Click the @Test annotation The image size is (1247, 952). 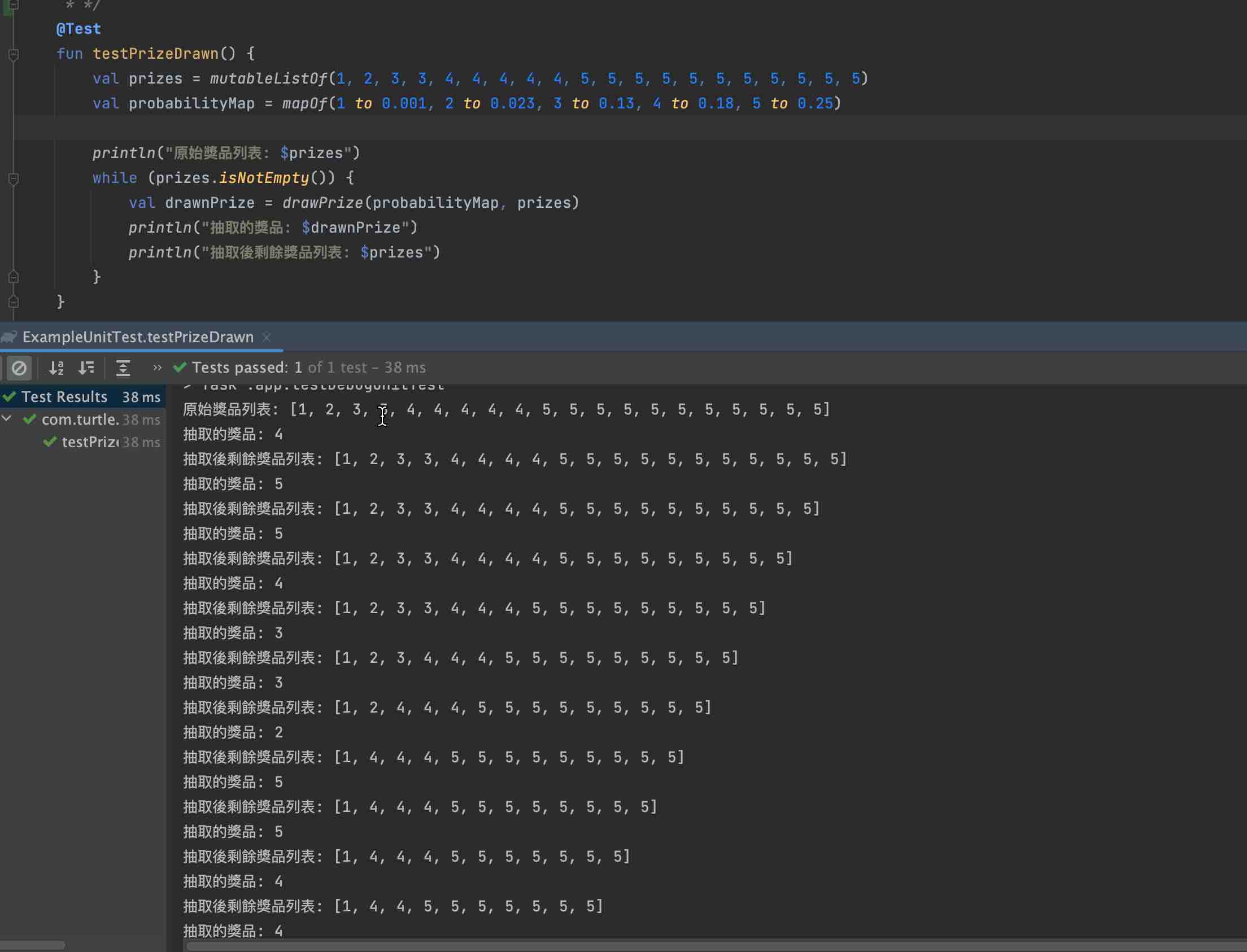pyautogui.click(x=79, y=29)
